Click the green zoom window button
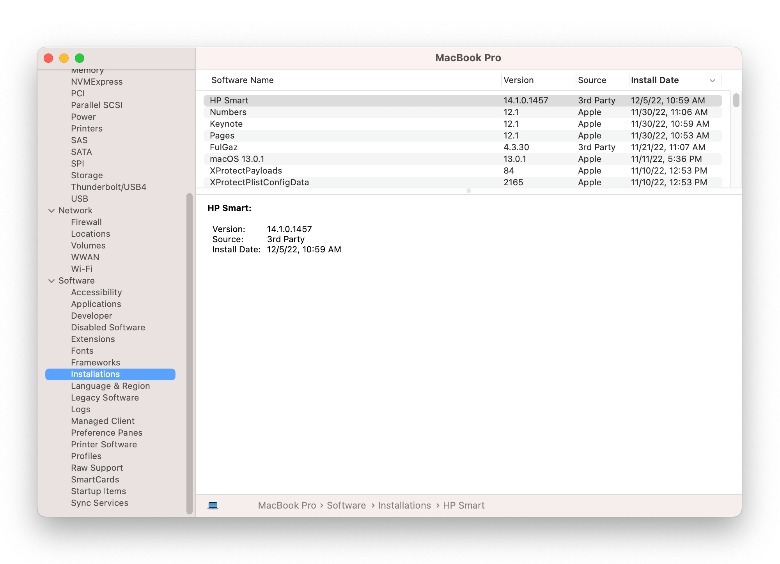780x564 pixels. click(x=80, y=58)
